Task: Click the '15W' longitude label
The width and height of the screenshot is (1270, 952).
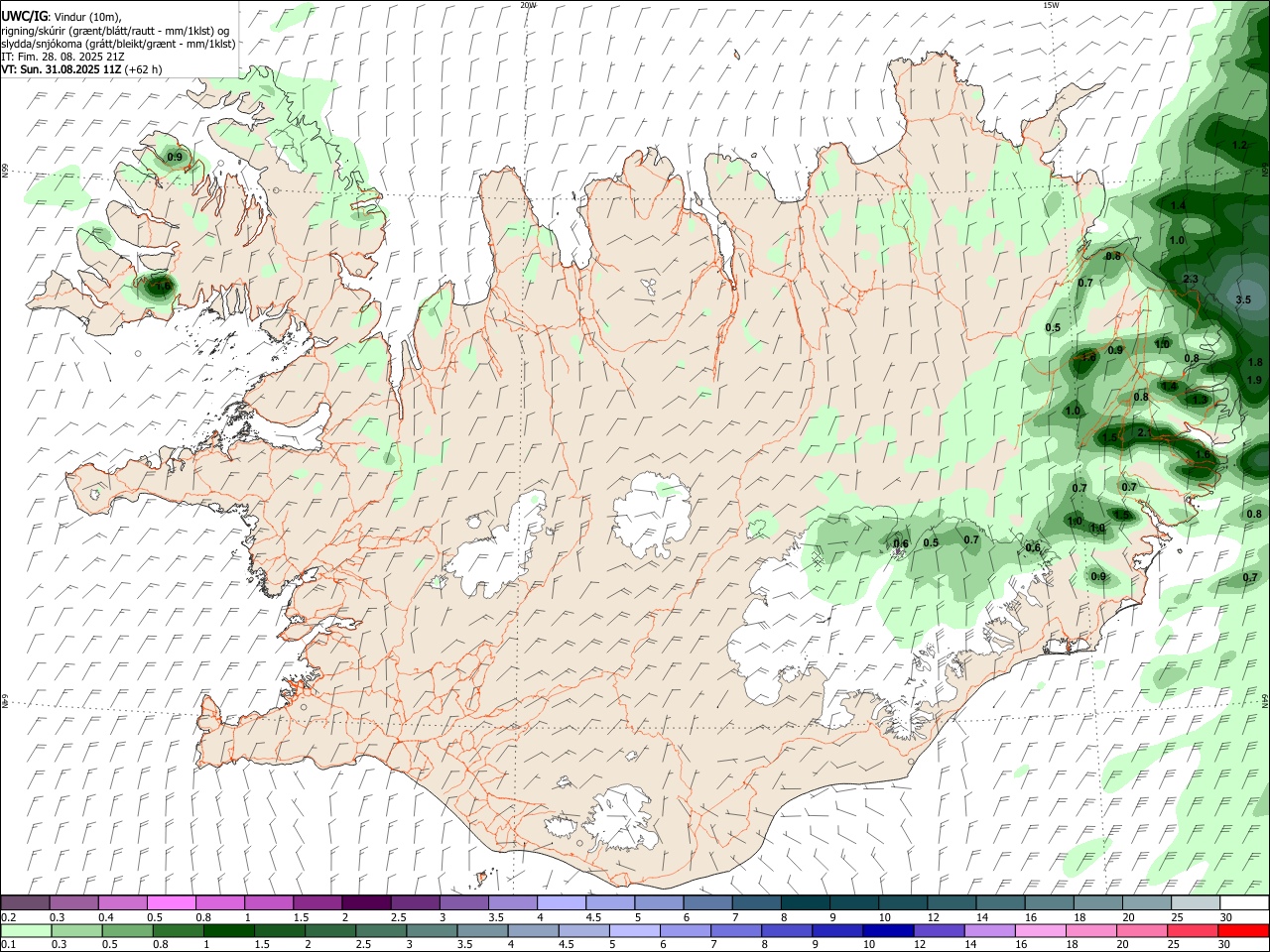Action: tap(1051, 5)
